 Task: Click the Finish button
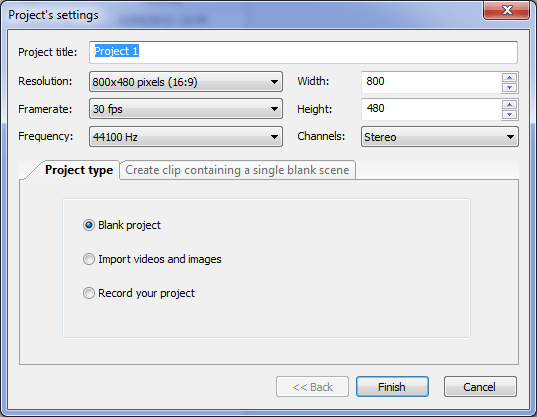(392, 387)
